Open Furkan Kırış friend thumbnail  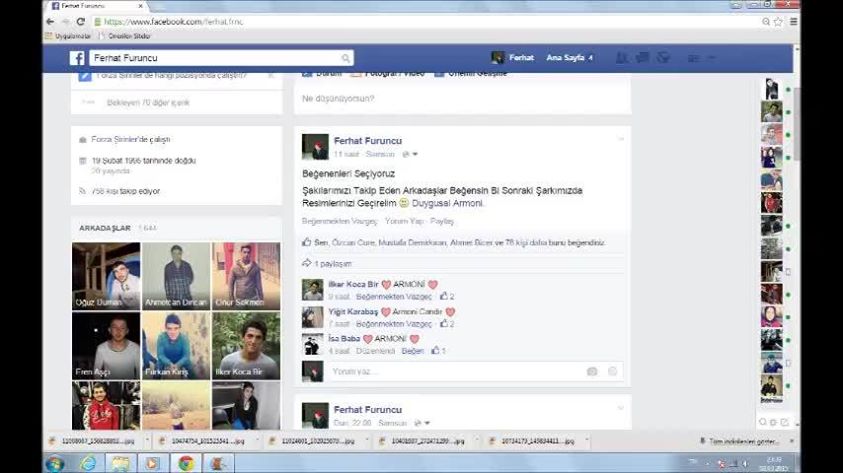click(176, 346)
